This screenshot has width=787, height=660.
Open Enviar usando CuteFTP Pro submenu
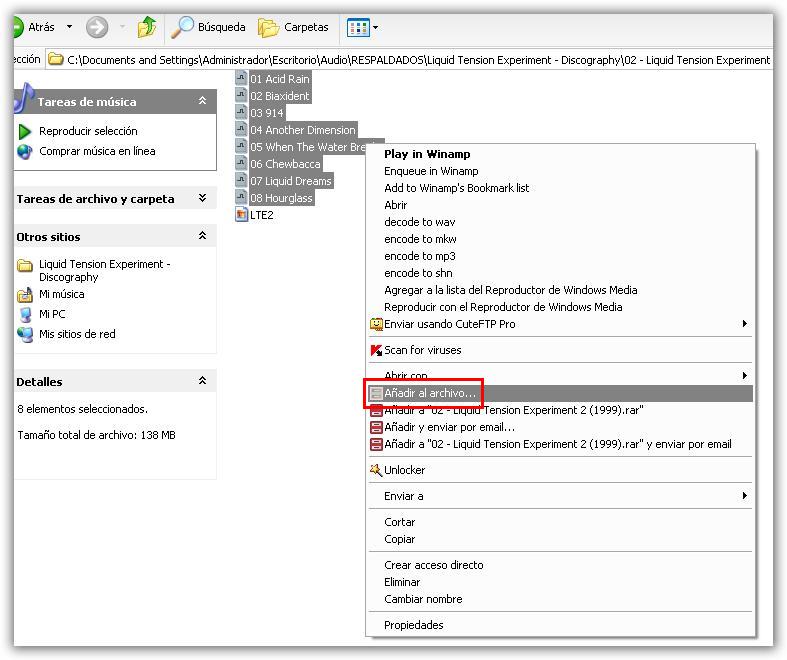561,325
